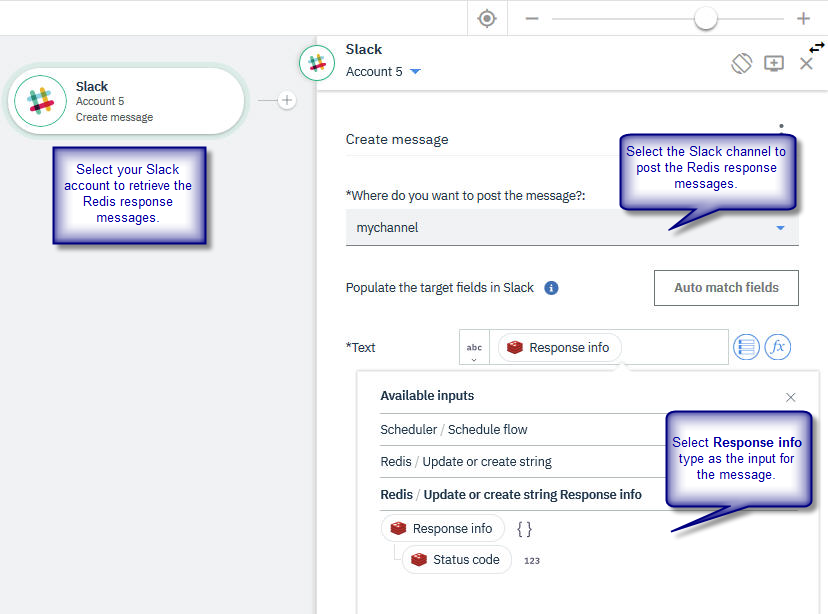Select the Status code input
Viewport: 828px width, 614px height.
(x=457, y=560)
